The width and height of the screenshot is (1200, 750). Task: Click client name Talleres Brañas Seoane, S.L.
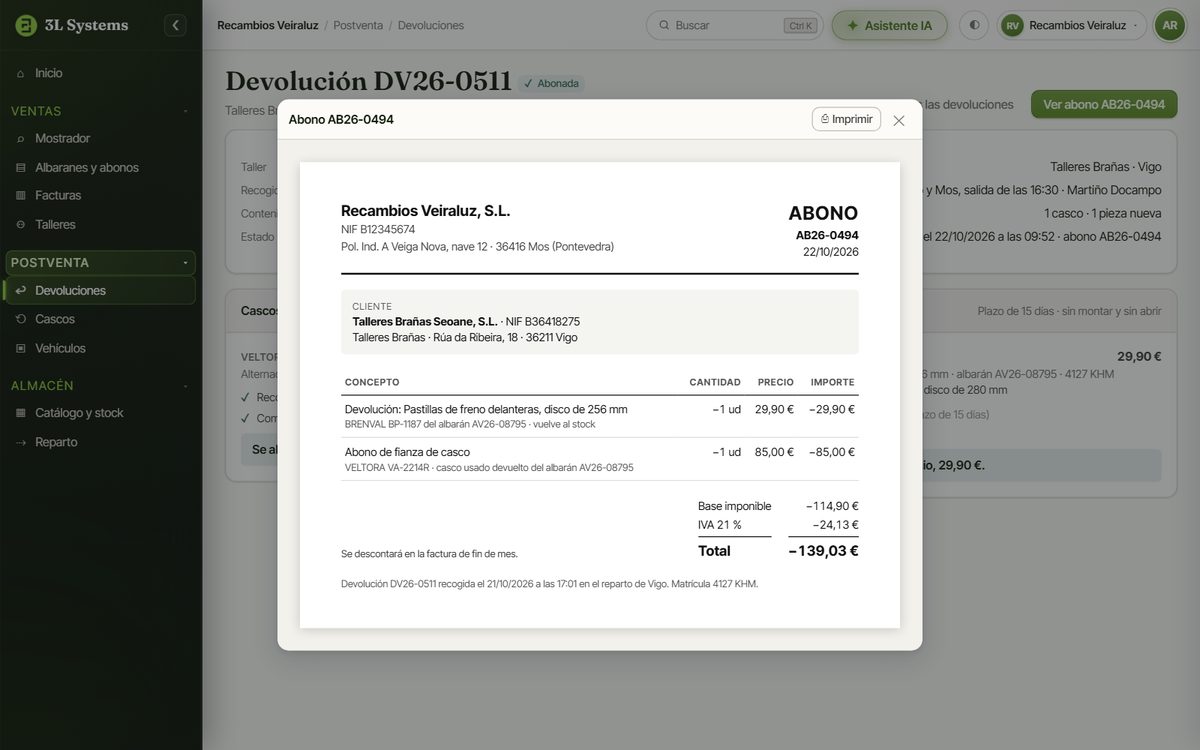click(425, 322)
